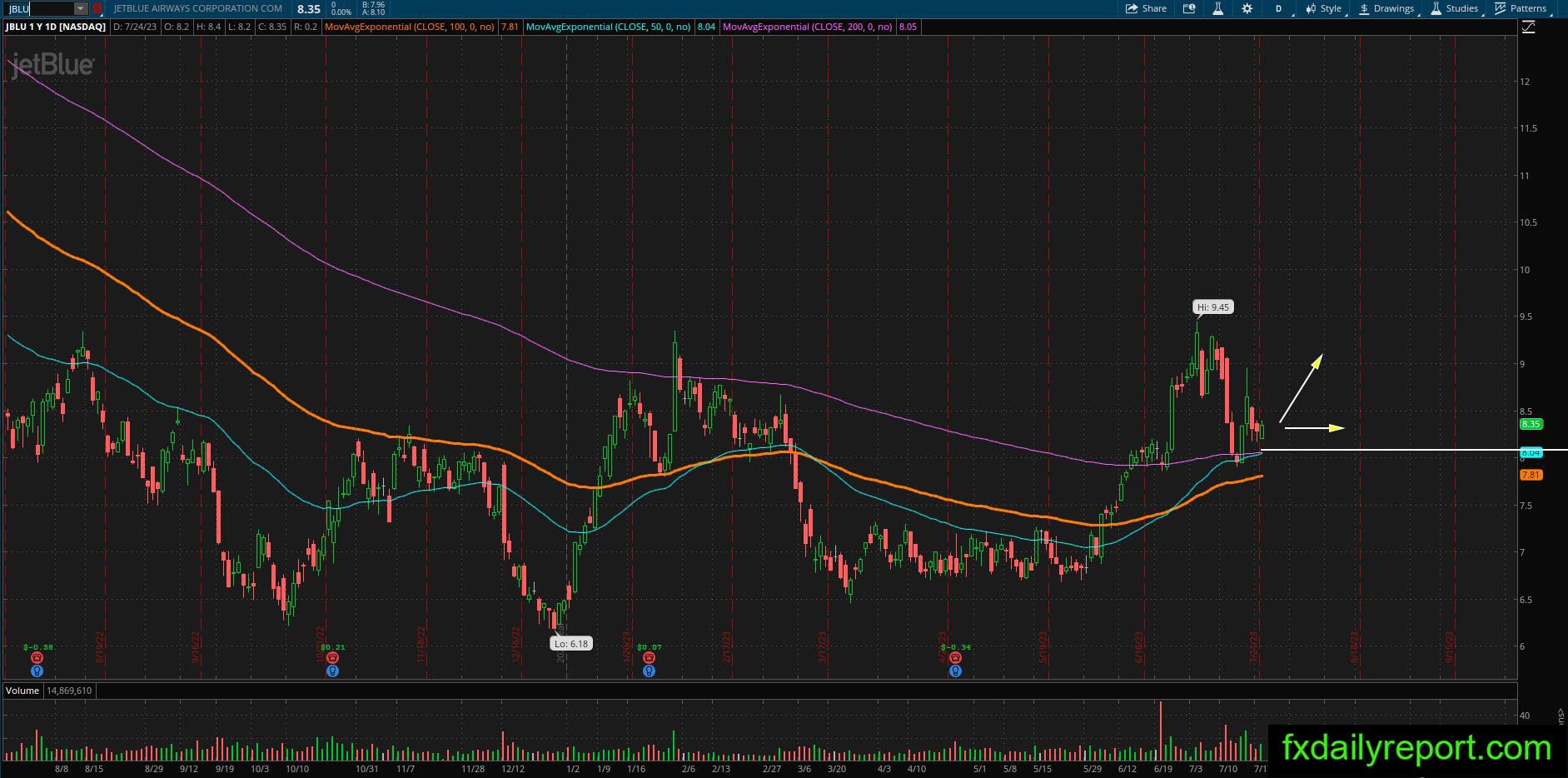Click the 10.5 label on the price axis

tap(1529, 222)
